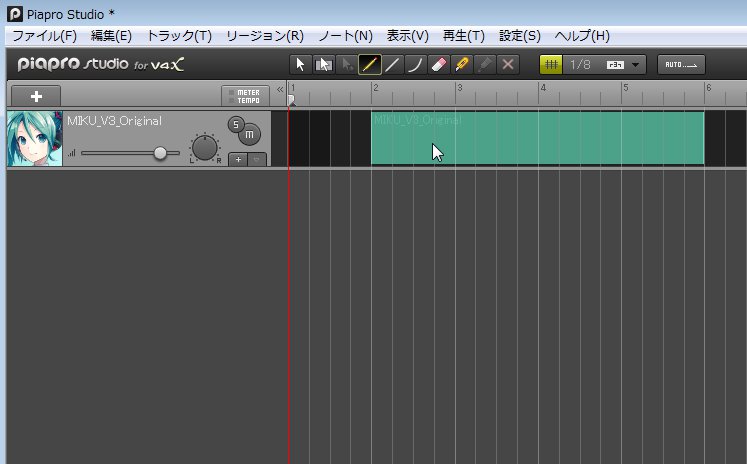Click the track pan knob
747x464 pixels.
(205, 148)
